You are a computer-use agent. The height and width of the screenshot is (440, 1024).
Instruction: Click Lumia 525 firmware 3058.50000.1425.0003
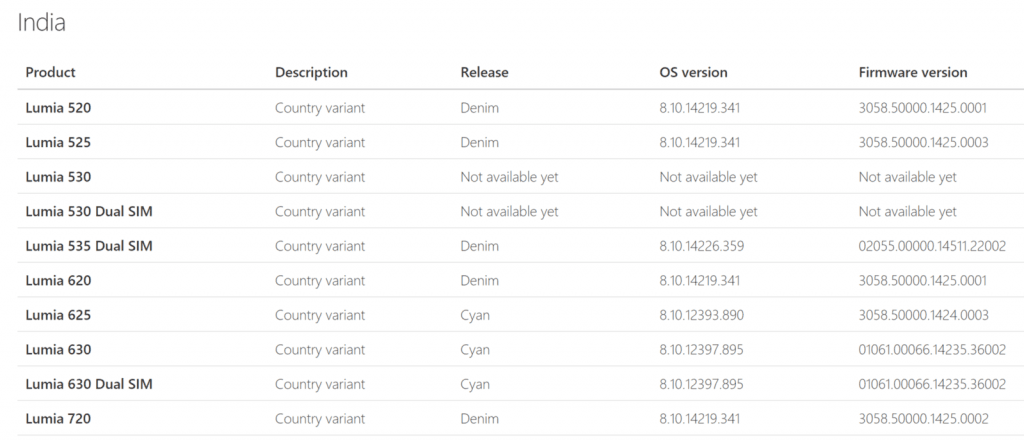pyautogui.click(x=923, y=142)
